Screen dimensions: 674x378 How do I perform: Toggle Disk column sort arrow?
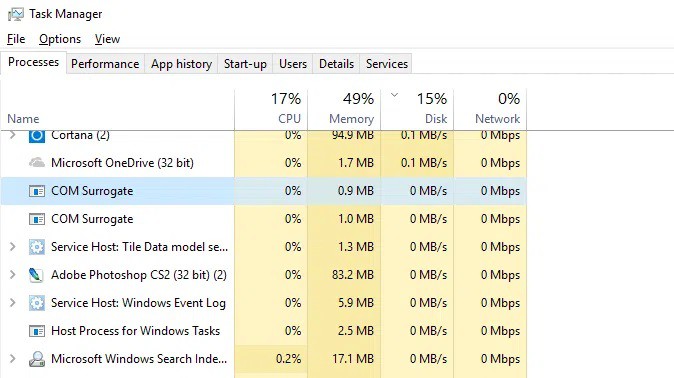[x=394, y=95]
